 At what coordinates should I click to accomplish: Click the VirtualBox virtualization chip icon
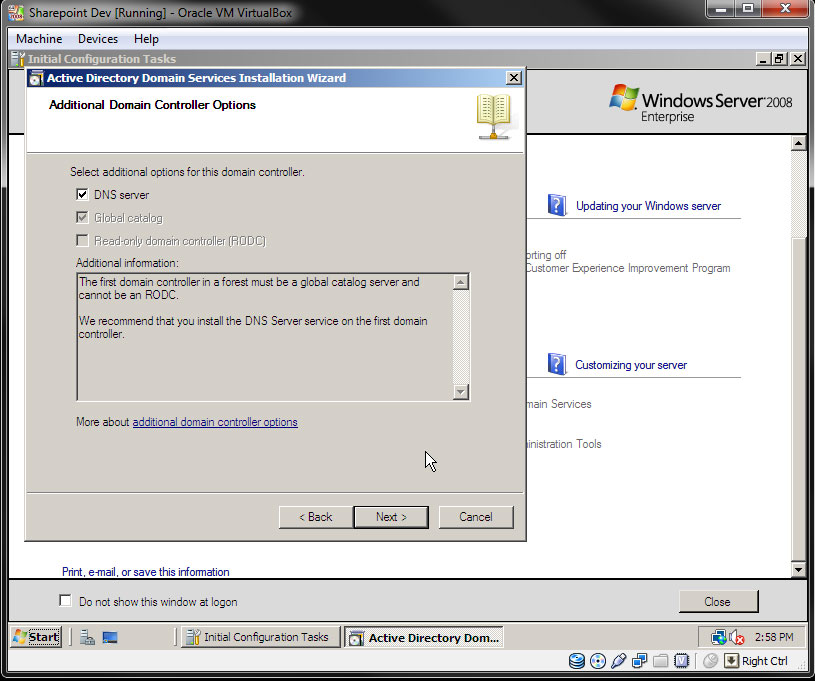pyautogui.click(x=681, y=661)
